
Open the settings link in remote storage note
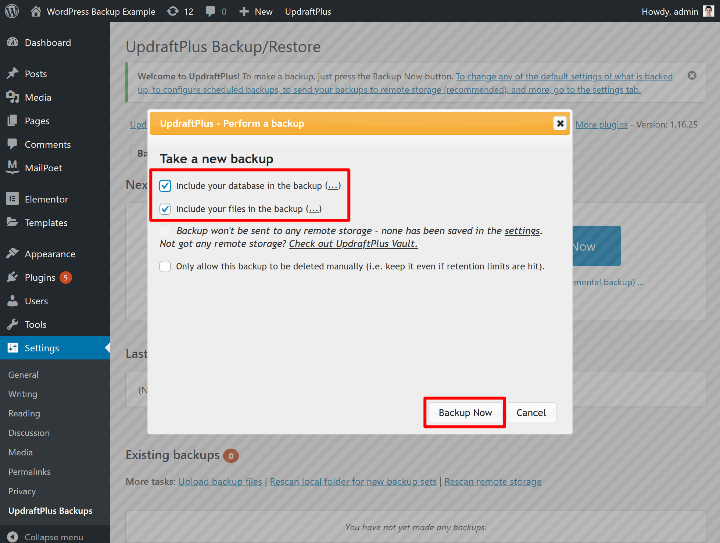pos(522,230)
